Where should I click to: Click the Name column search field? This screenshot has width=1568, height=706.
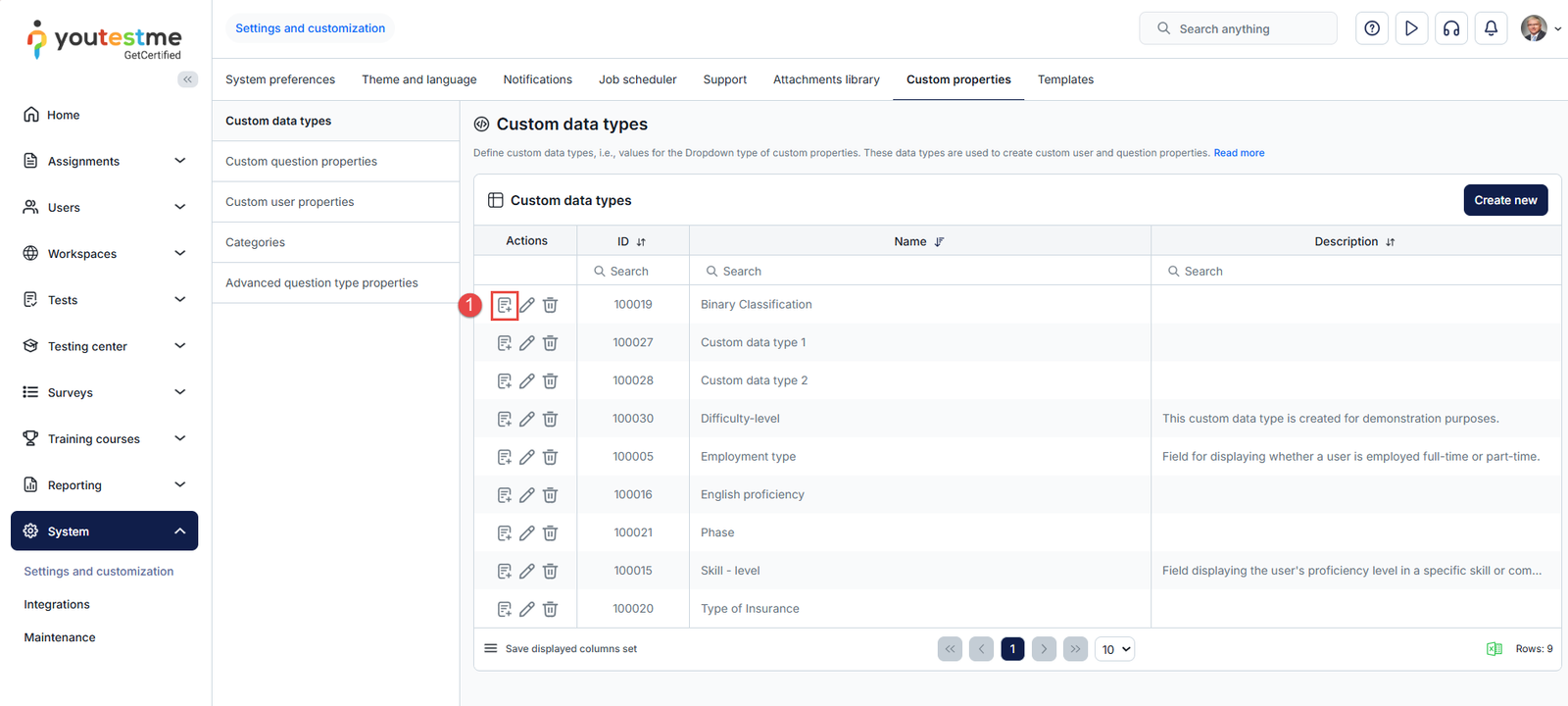[x=919, y=272]
